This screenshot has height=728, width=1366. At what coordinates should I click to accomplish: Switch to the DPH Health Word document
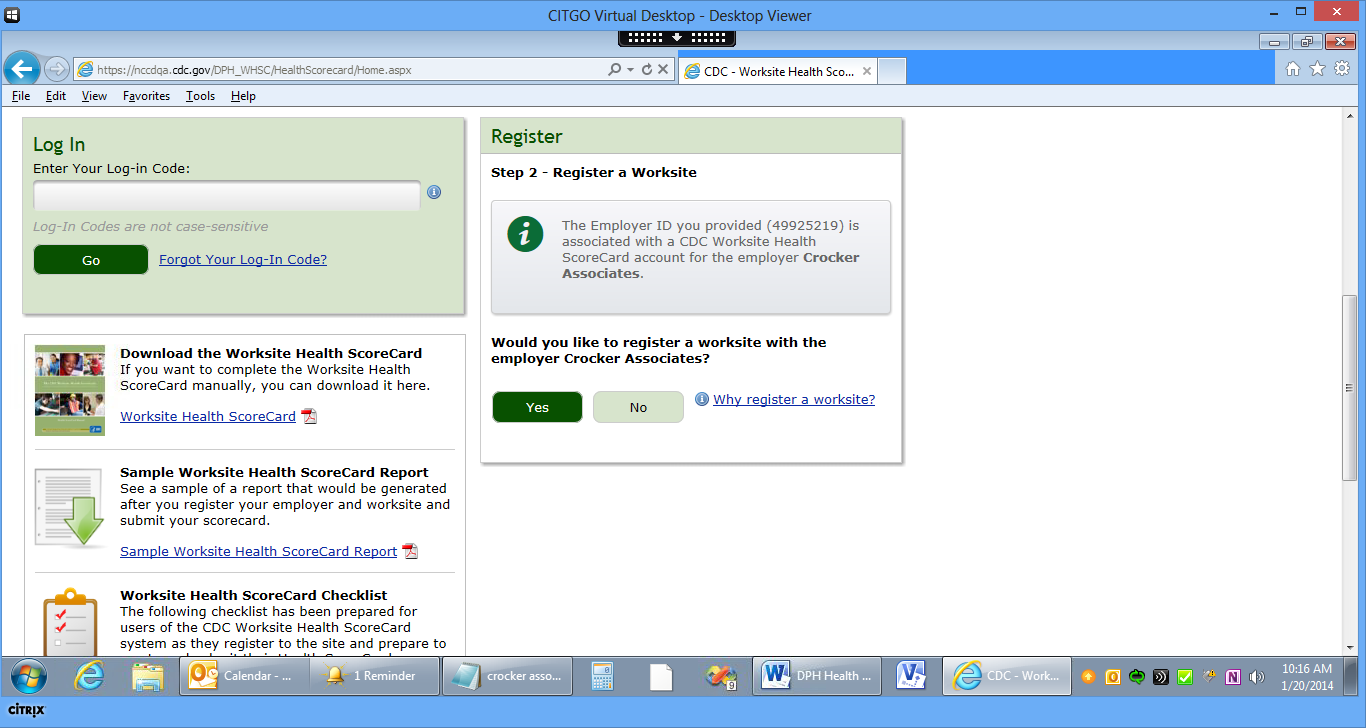click(x=818, y=676)
